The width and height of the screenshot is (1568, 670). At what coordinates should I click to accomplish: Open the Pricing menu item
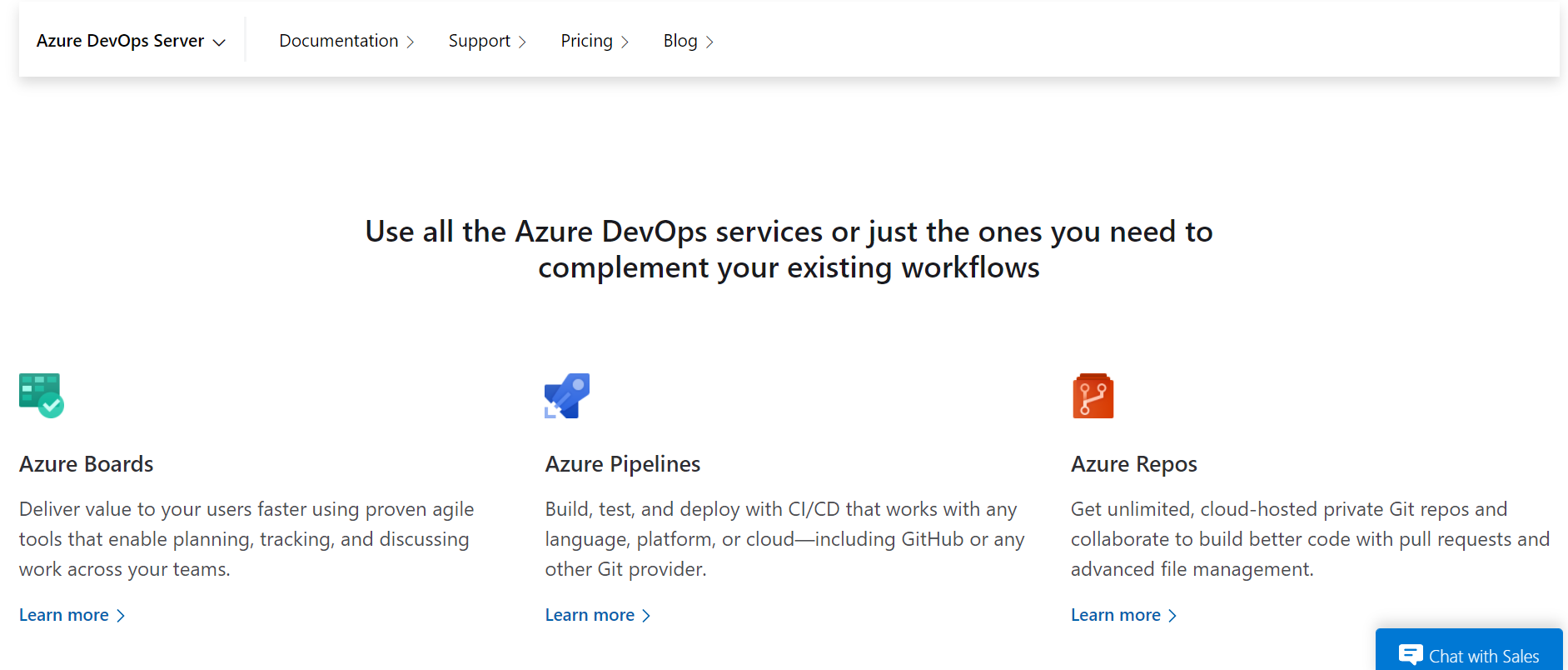pos(595,41)
